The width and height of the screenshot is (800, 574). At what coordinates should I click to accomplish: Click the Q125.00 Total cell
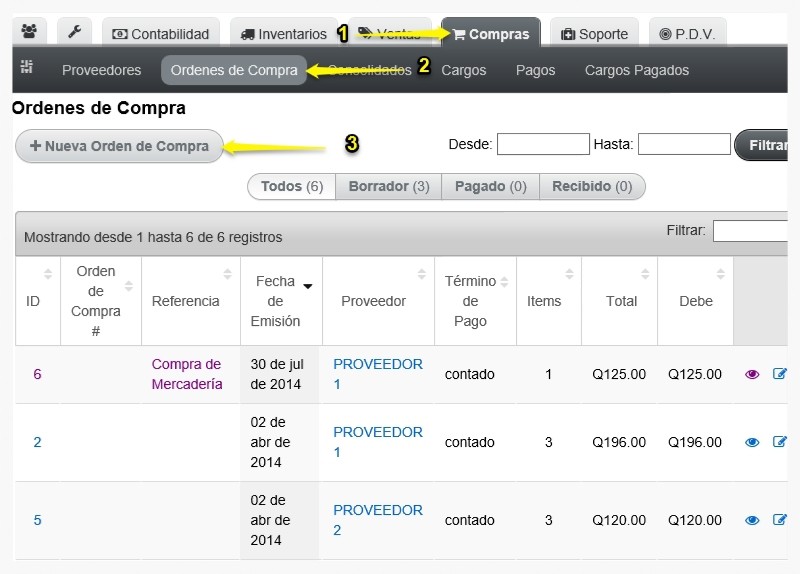(x=619, y=374)
